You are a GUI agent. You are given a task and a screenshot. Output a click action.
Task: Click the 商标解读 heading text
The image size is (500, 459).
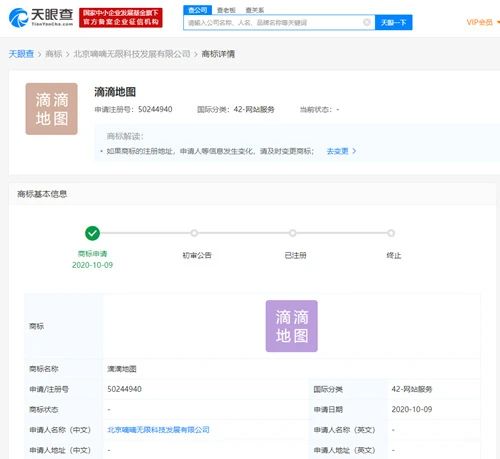pyautogui.click(x=125, y=136)
